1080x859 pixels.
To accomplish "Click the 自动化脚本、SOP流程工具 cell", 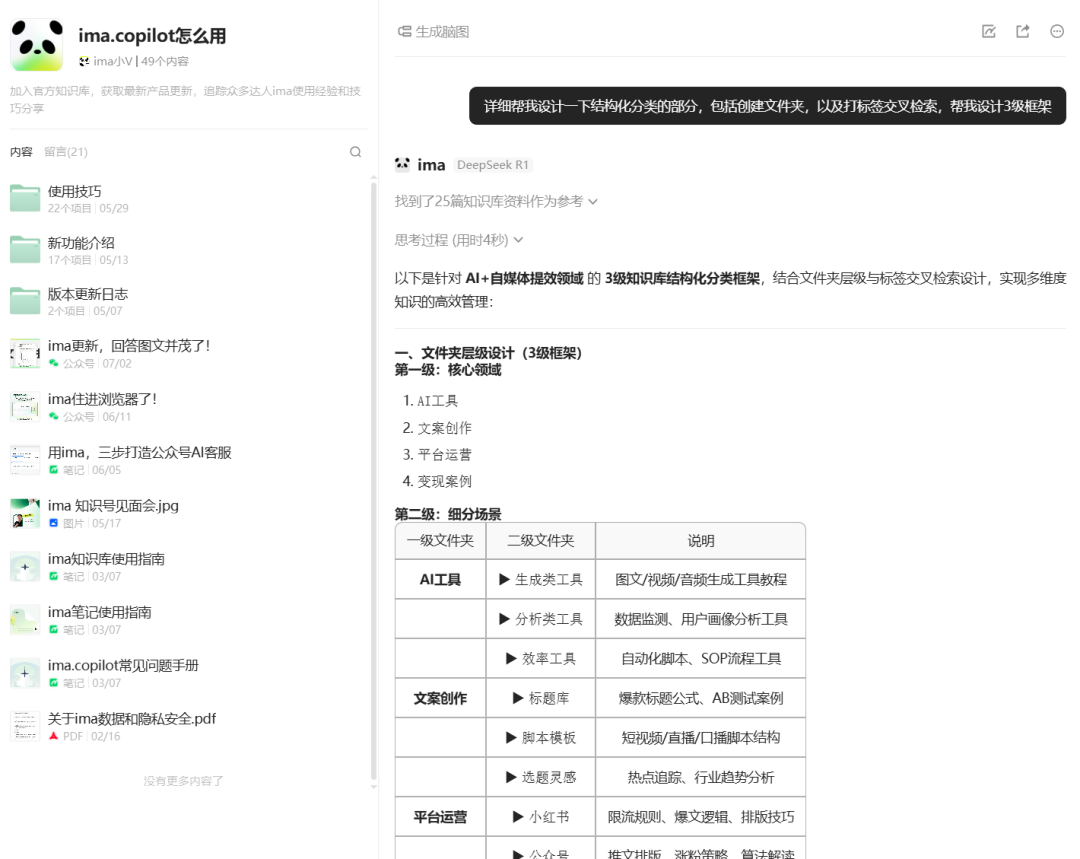I will (700, 659).
